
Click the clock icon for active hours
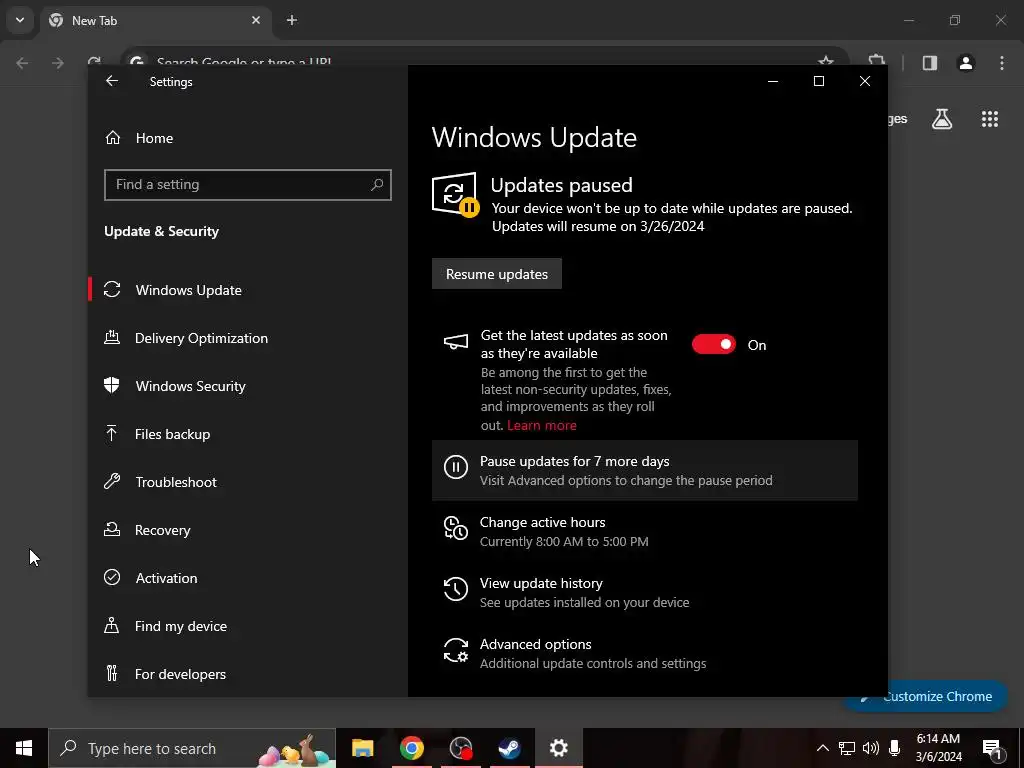[x=456, y=528]
